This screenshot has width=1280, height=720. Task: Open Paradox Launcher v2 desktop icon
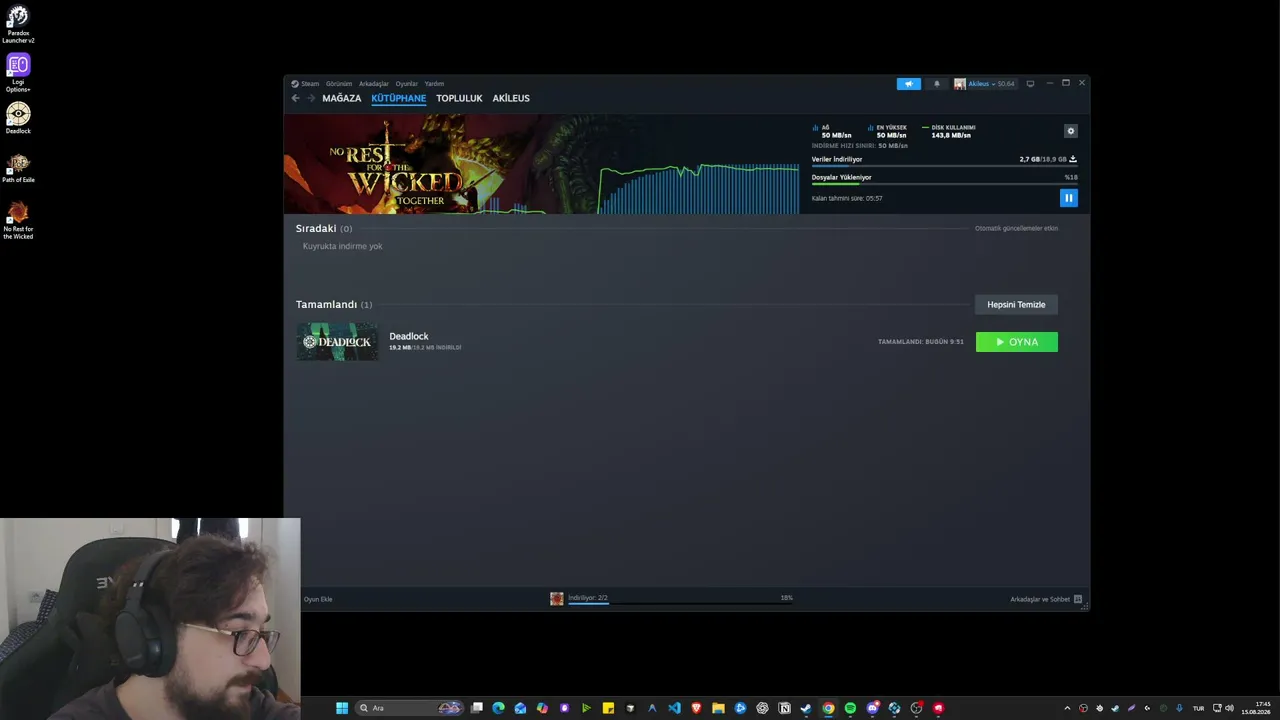(18, 25)
